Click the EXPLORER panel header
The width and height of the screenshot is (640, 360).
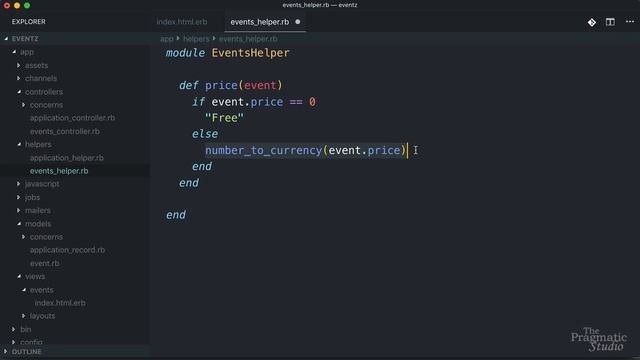tap(29, 22)
